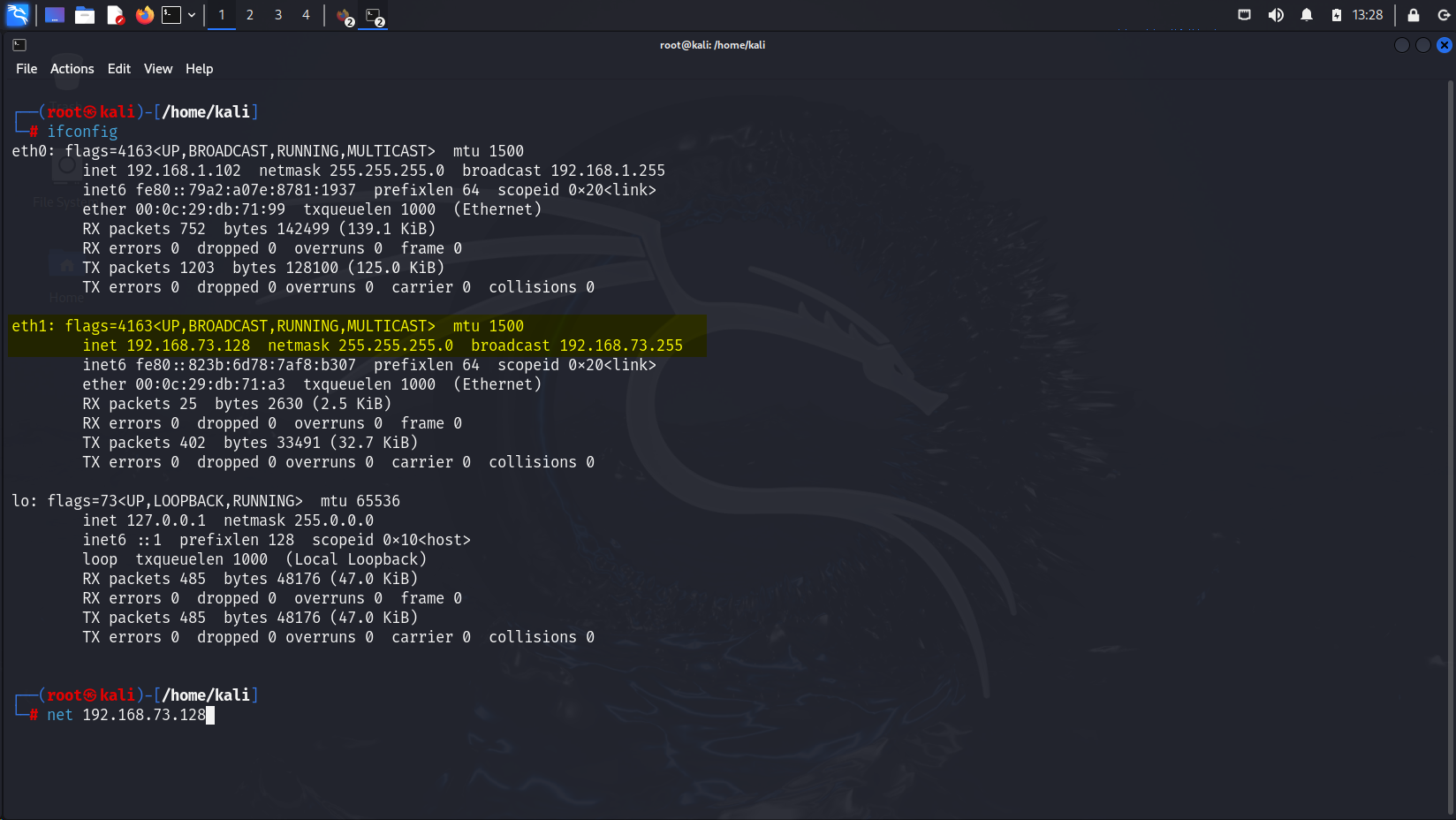Screen dimensions: 1456x820
Task: Click the logout icon in the system tray
Action: pyautogui.click(x=1444, y=14)
